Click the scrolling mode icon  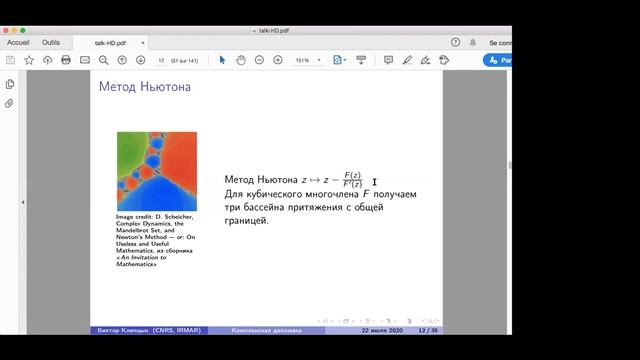click(361, 60)
